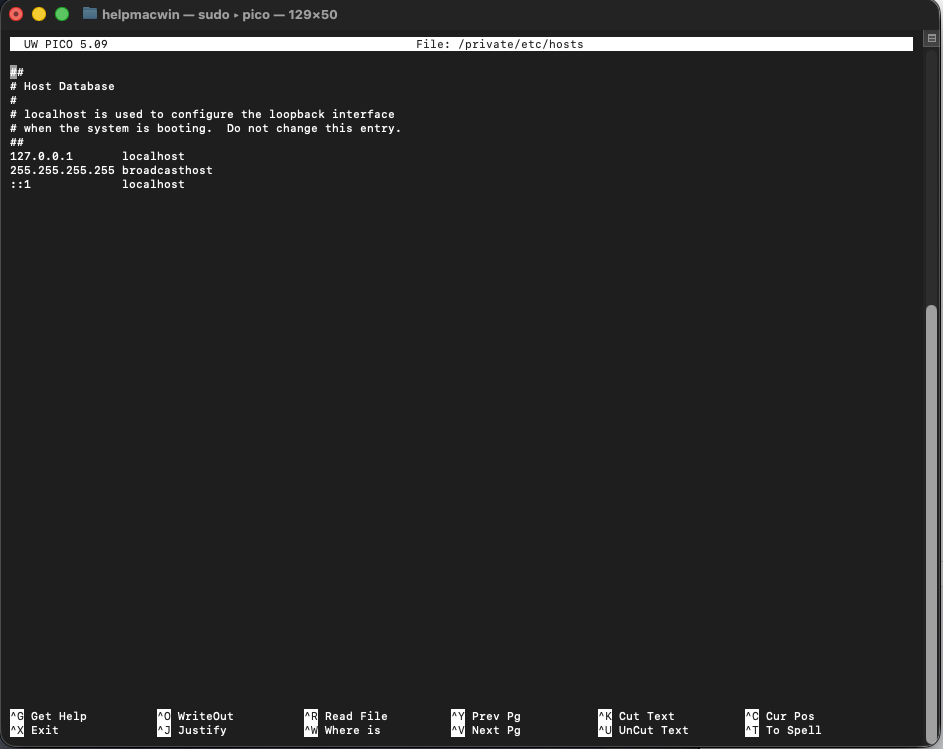The width and height of the screenshot is (943, 749).
Task: Click the 'Do not change this entry.' line
Action: click(x=206, y=128)
